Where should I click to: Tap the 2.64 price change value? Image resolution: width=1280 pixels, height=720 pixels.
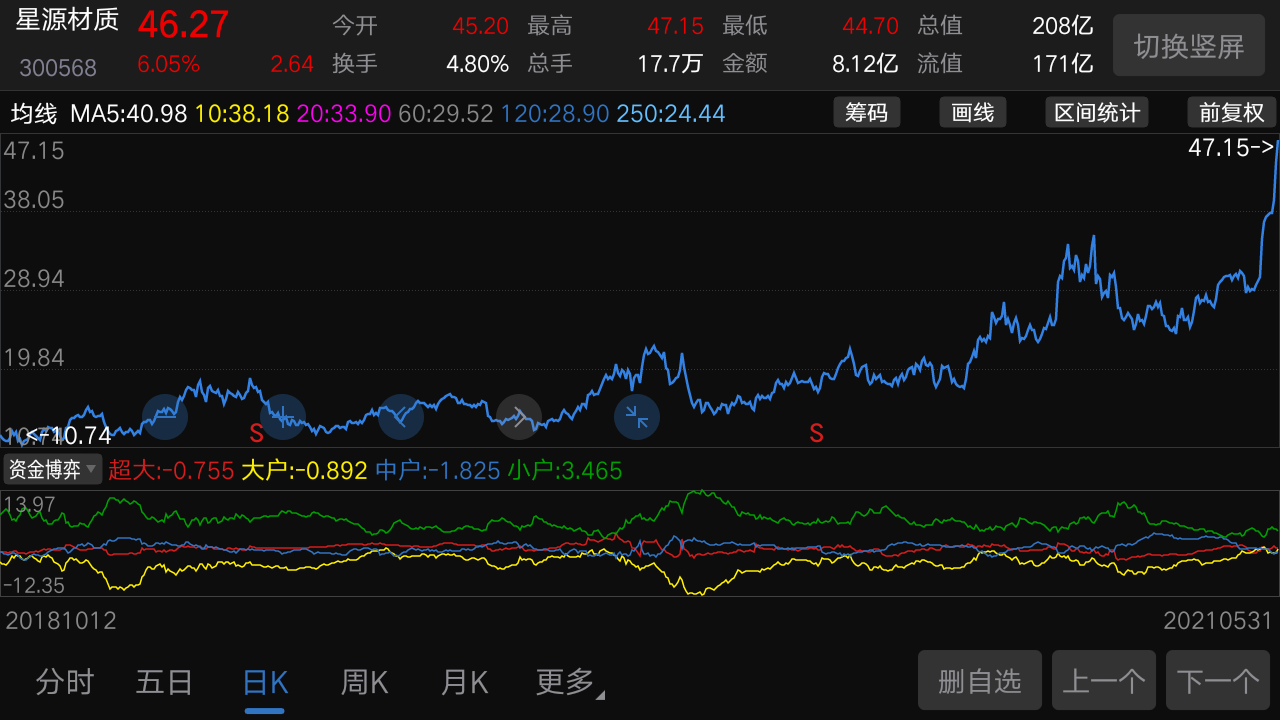(x=292, y=64)
